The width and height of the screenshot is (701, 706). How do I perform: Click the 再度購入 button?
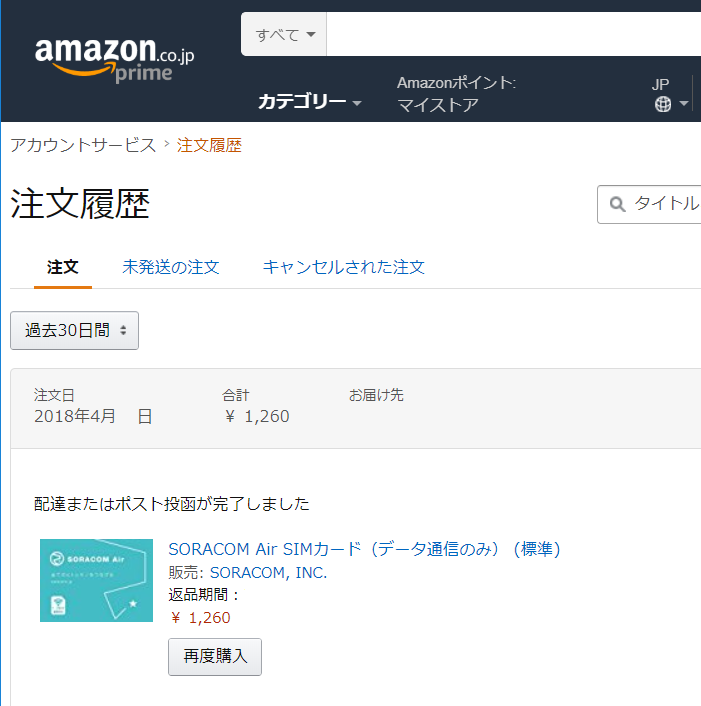pyautogui.click(x=215, y=656)
